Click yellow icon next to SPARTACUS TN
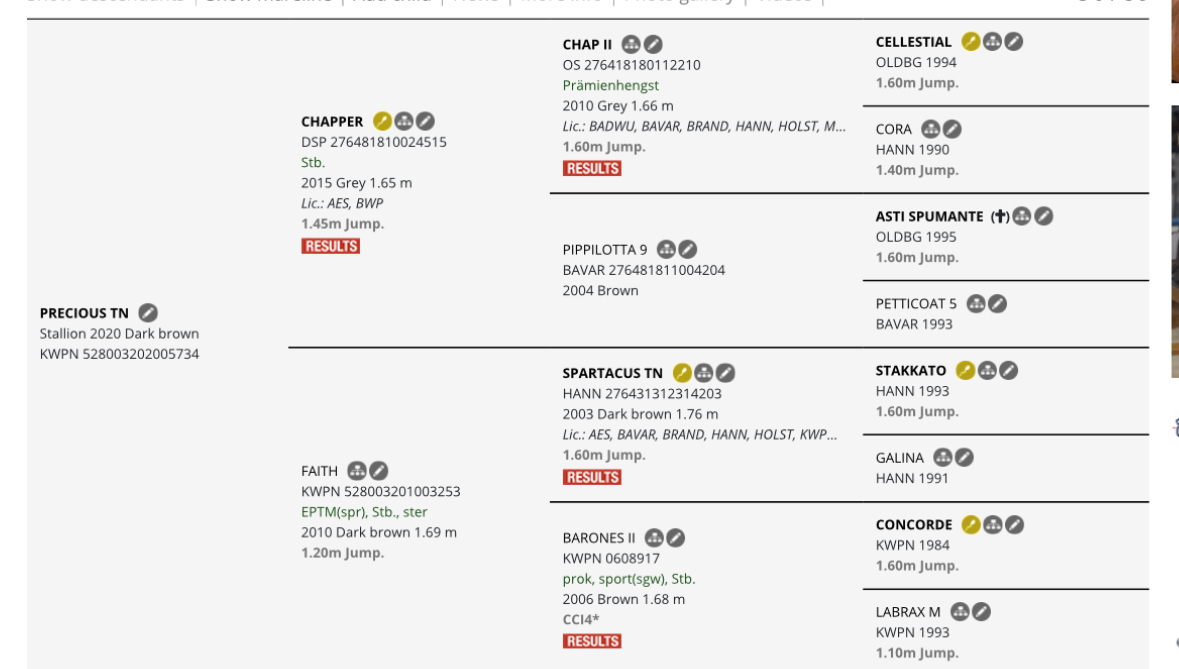 [682, 373]
